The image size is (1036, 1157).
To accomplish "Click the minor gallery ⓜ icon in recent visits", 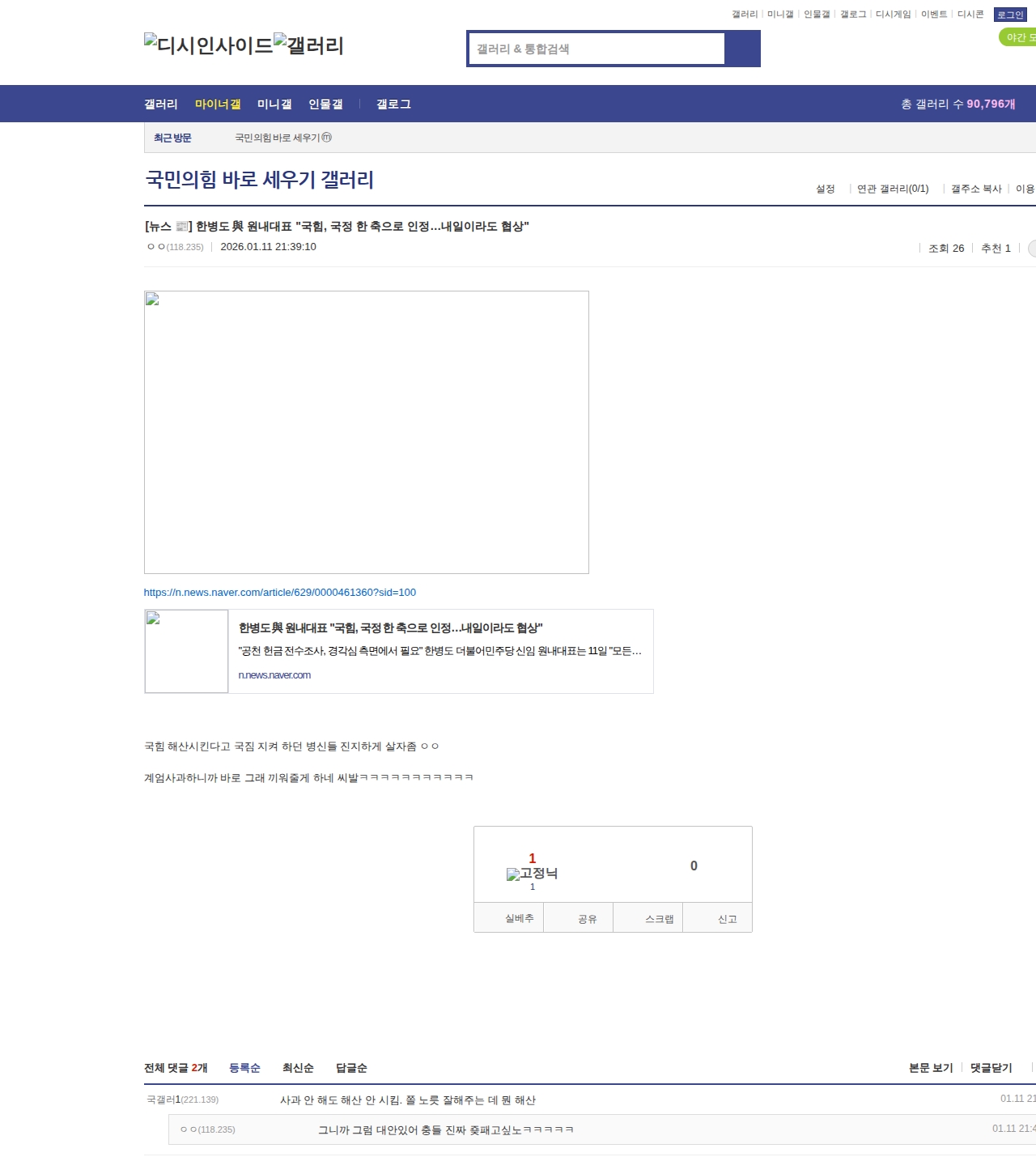I will (x=327, y=138).
